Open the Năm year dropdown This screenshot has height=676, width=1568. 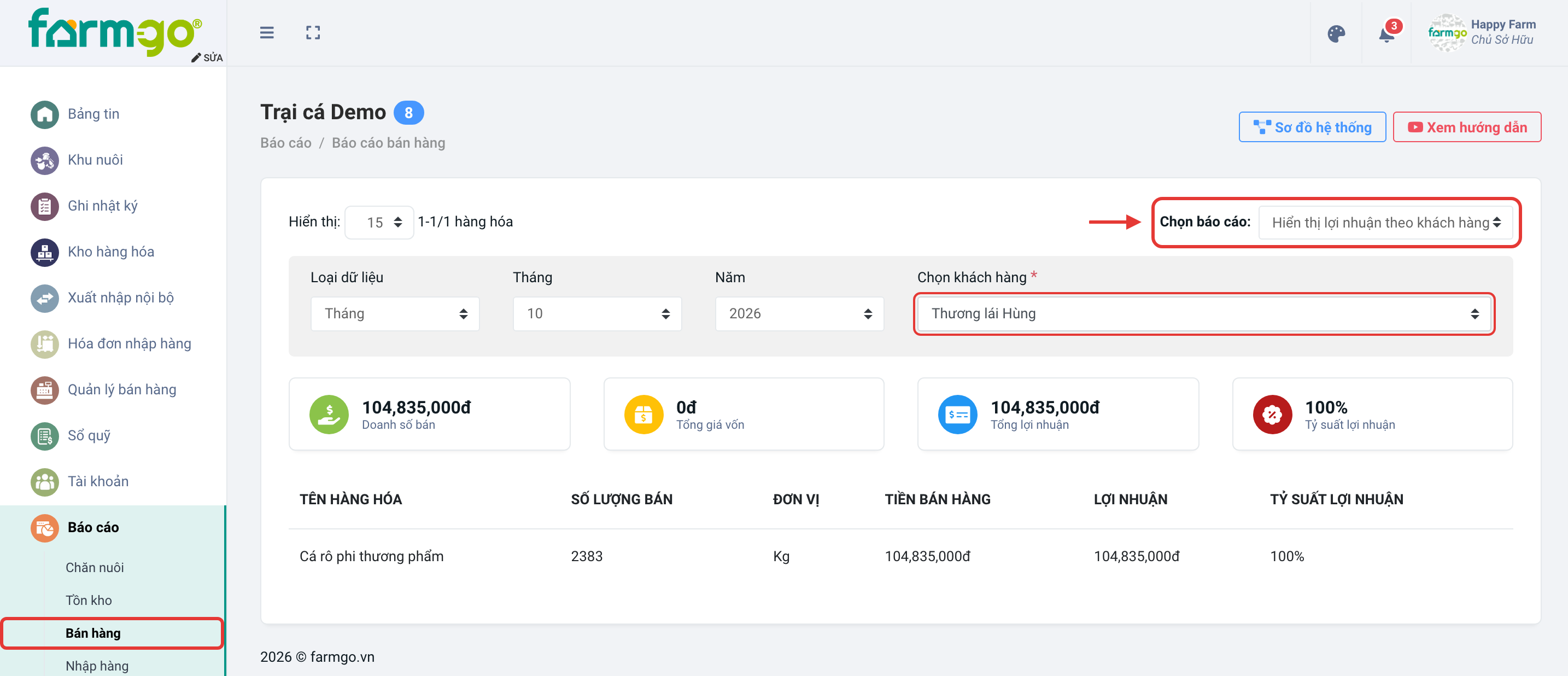[799, 313]
